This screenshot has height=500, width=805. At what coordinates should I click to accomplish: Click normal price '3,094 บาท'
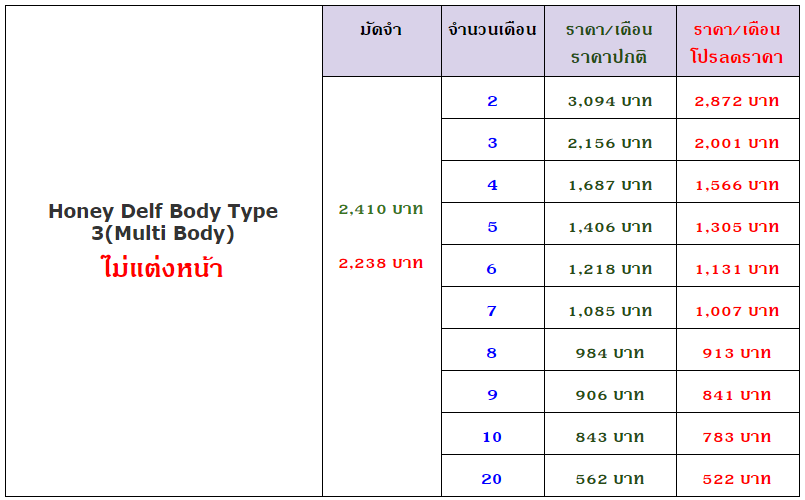coord(610,101)
